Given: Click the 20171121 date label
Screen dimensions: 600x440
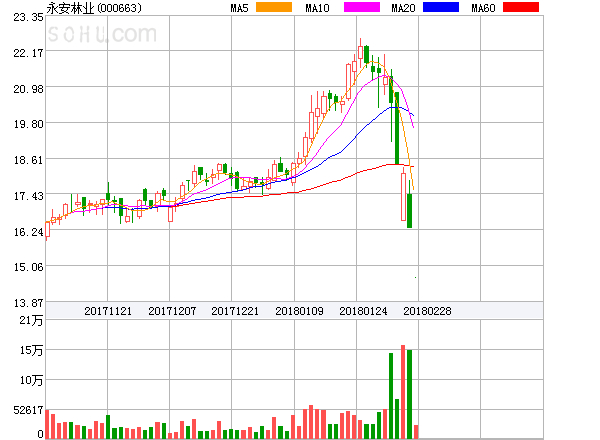Looking at the screenshot, I should click(108, 311).
